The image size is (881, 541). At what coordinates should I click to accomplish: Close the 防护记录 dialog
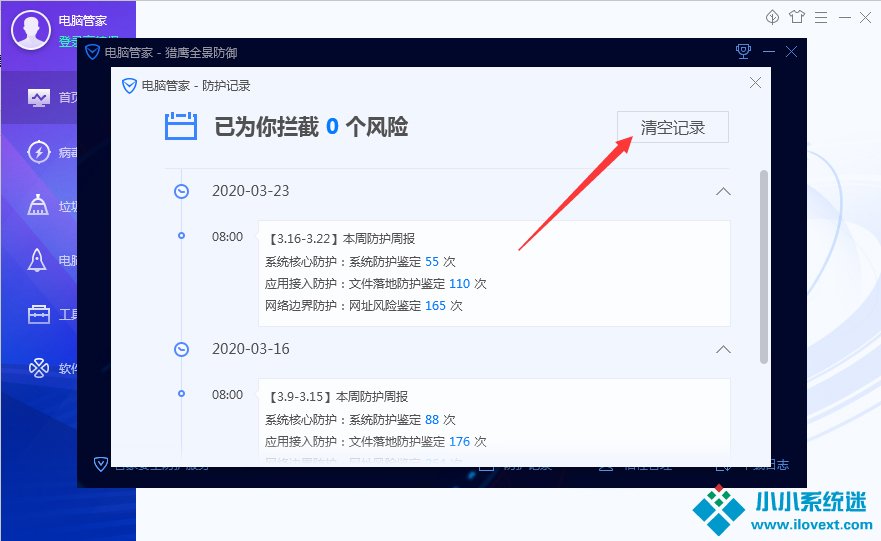point(755,83)
